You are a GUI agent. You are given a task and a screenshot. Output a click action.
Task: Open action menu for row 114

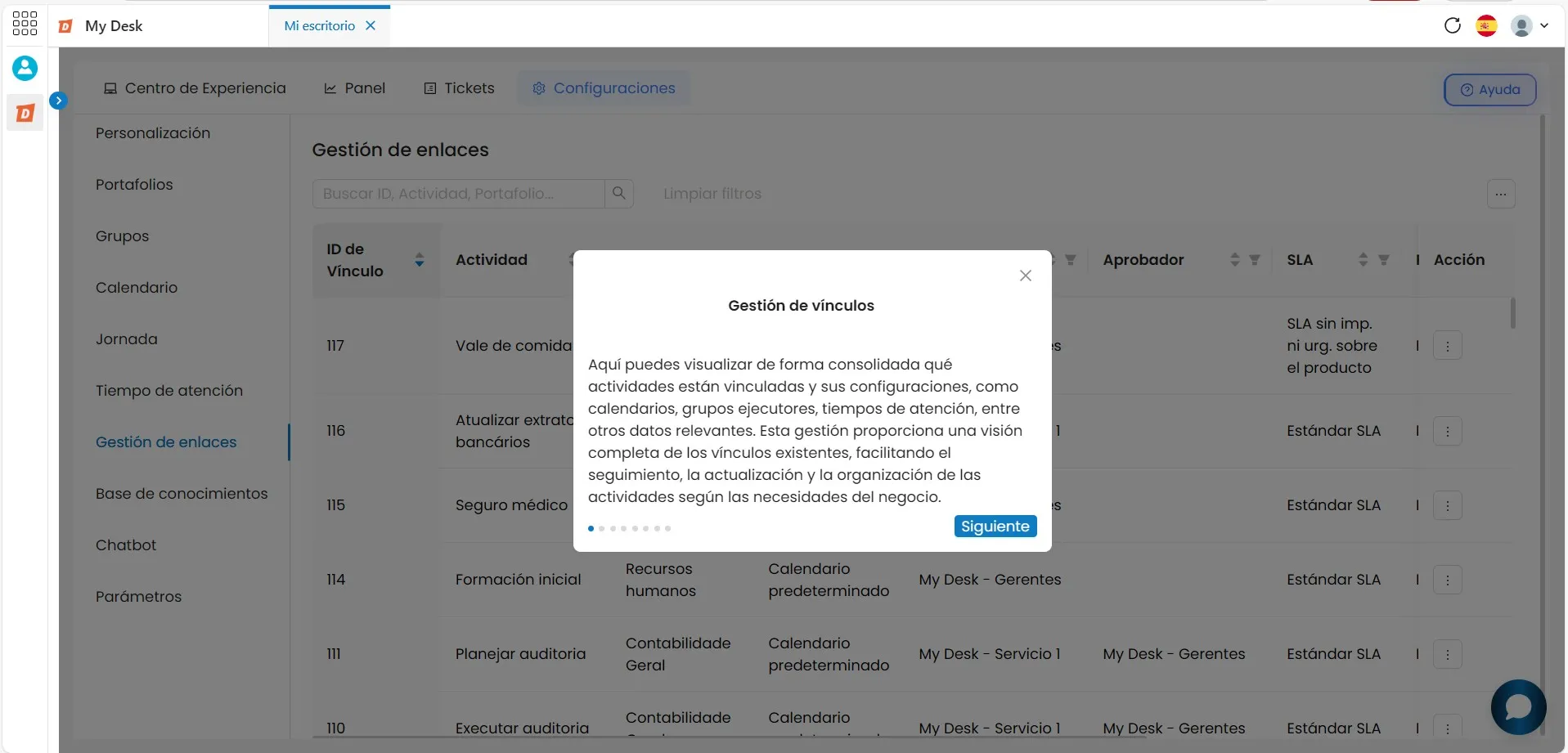tap(1448, 580)
